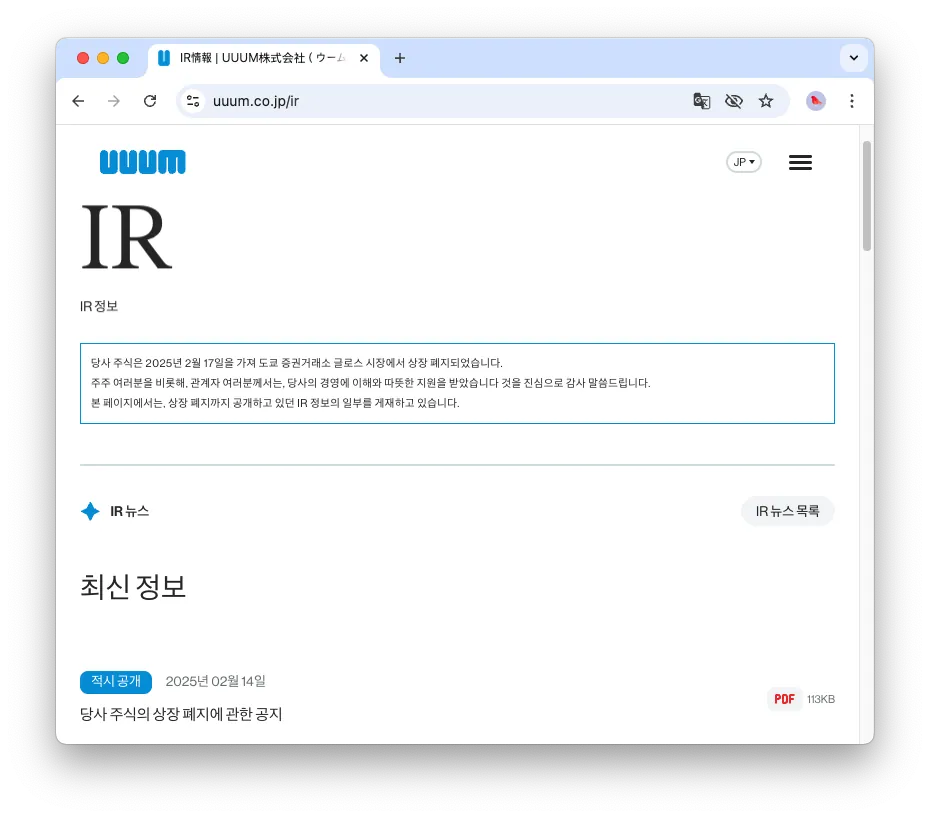Click the yellow macOS minimize window button

click(103, 58)
